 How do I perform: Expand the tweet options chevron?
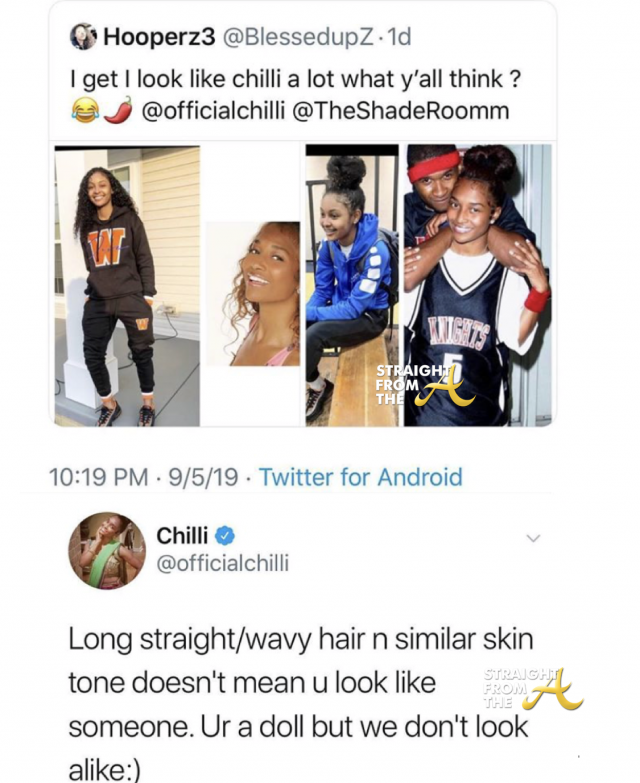coord(534,538)
